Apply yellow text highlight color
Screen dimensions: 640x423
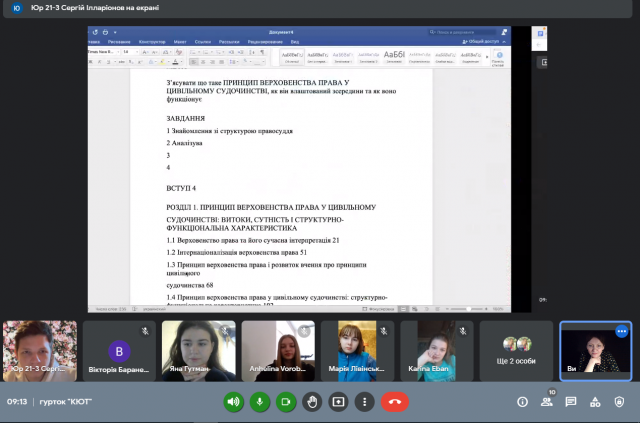click(162, 62)
